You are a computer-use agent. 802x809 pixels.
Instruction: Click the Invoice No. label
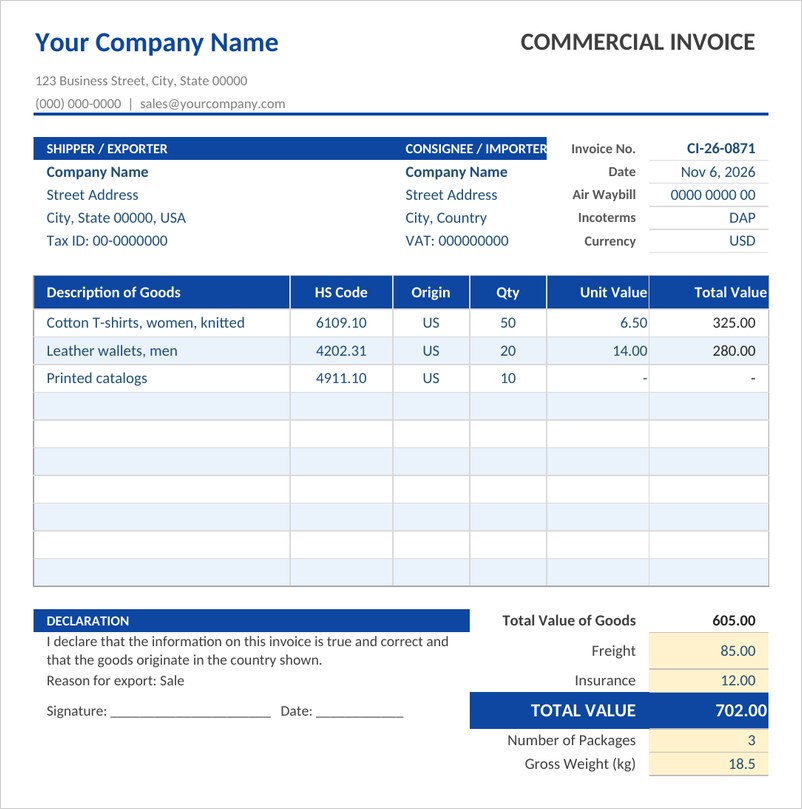point(603,149)
